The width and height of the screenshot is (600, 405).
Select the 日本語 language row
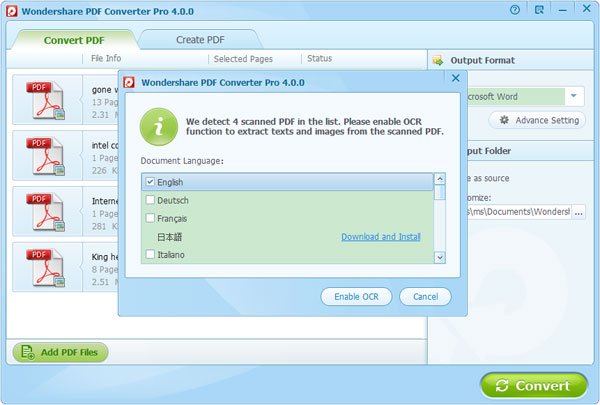point(287,237)
